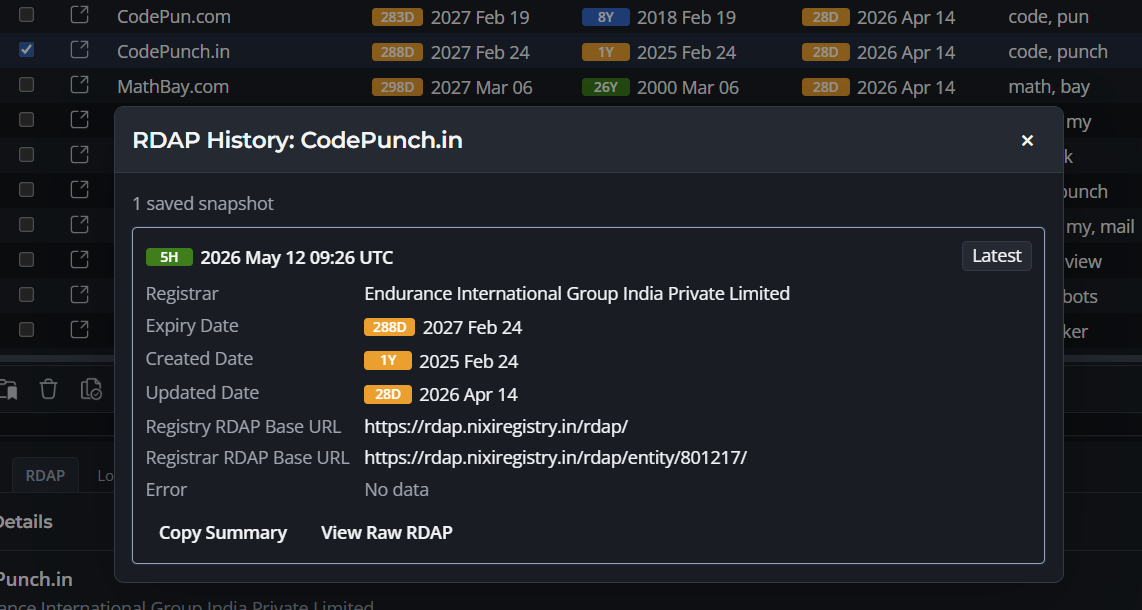1142x610 pixels.
Task: Click the 298D badge for MathBay.com
Action: pyautogui.click(x=398, y=87)
